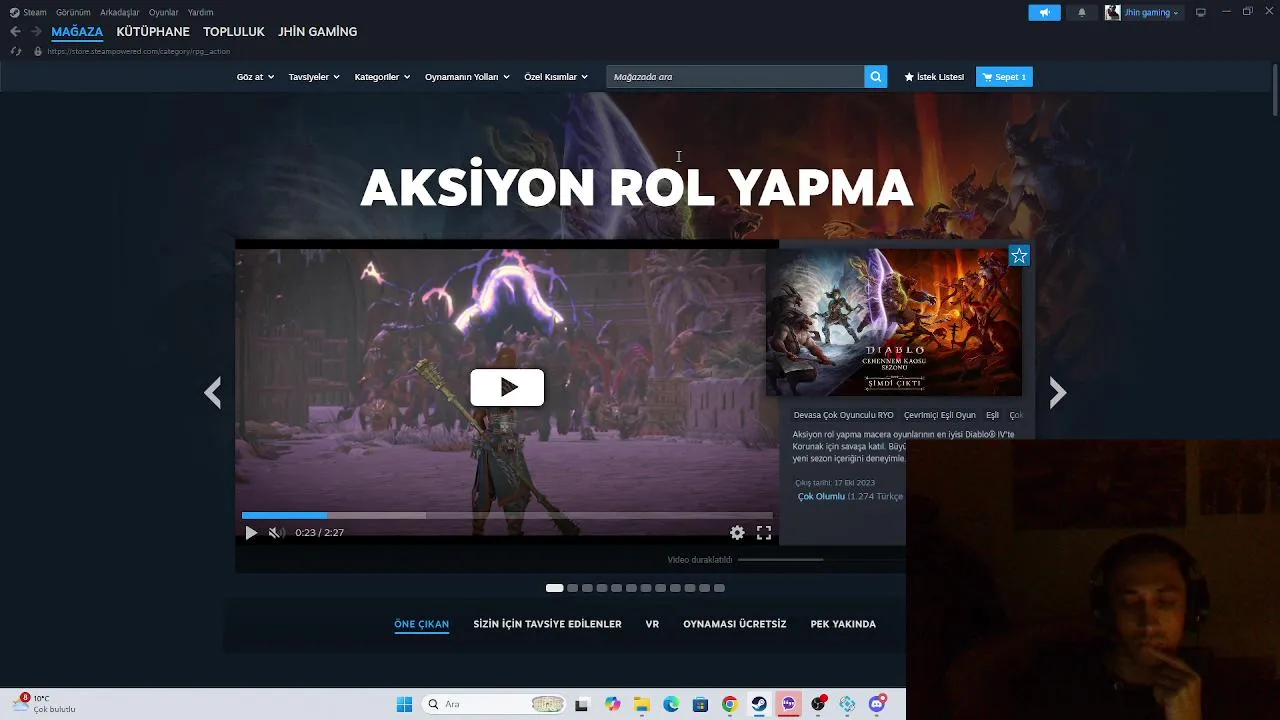Click the Devasa Çok Oyunculu RYO tag
The image size is (1280, 720).
(843, 415)
